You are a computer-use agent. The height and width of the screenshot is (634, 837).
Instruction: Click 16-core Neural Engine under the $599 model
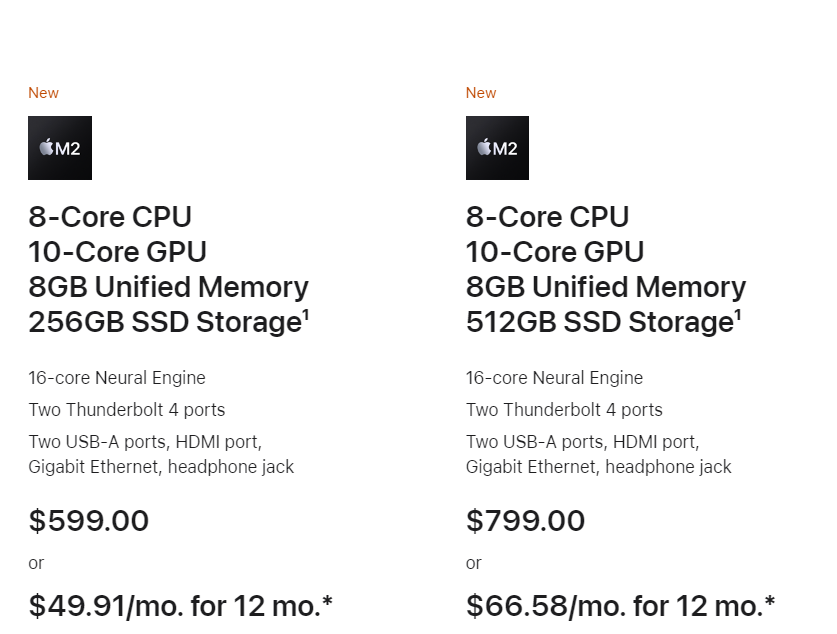(x=117, y=378)
